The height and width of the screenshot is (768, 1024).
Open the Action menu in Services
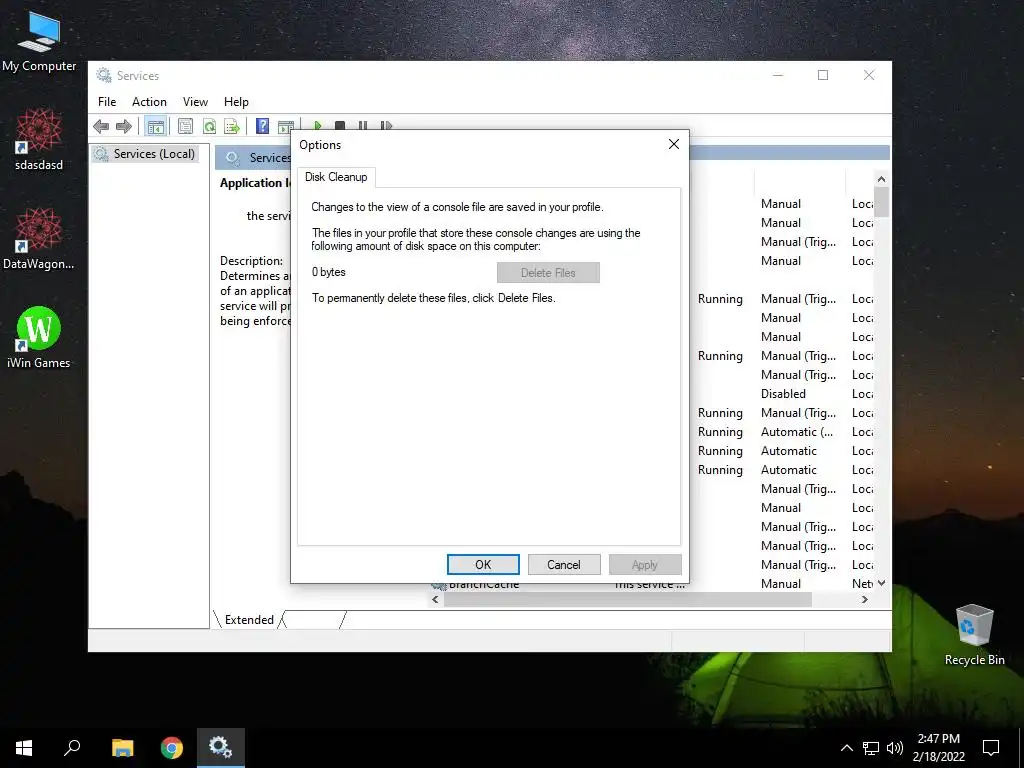[x=149, y=102]
